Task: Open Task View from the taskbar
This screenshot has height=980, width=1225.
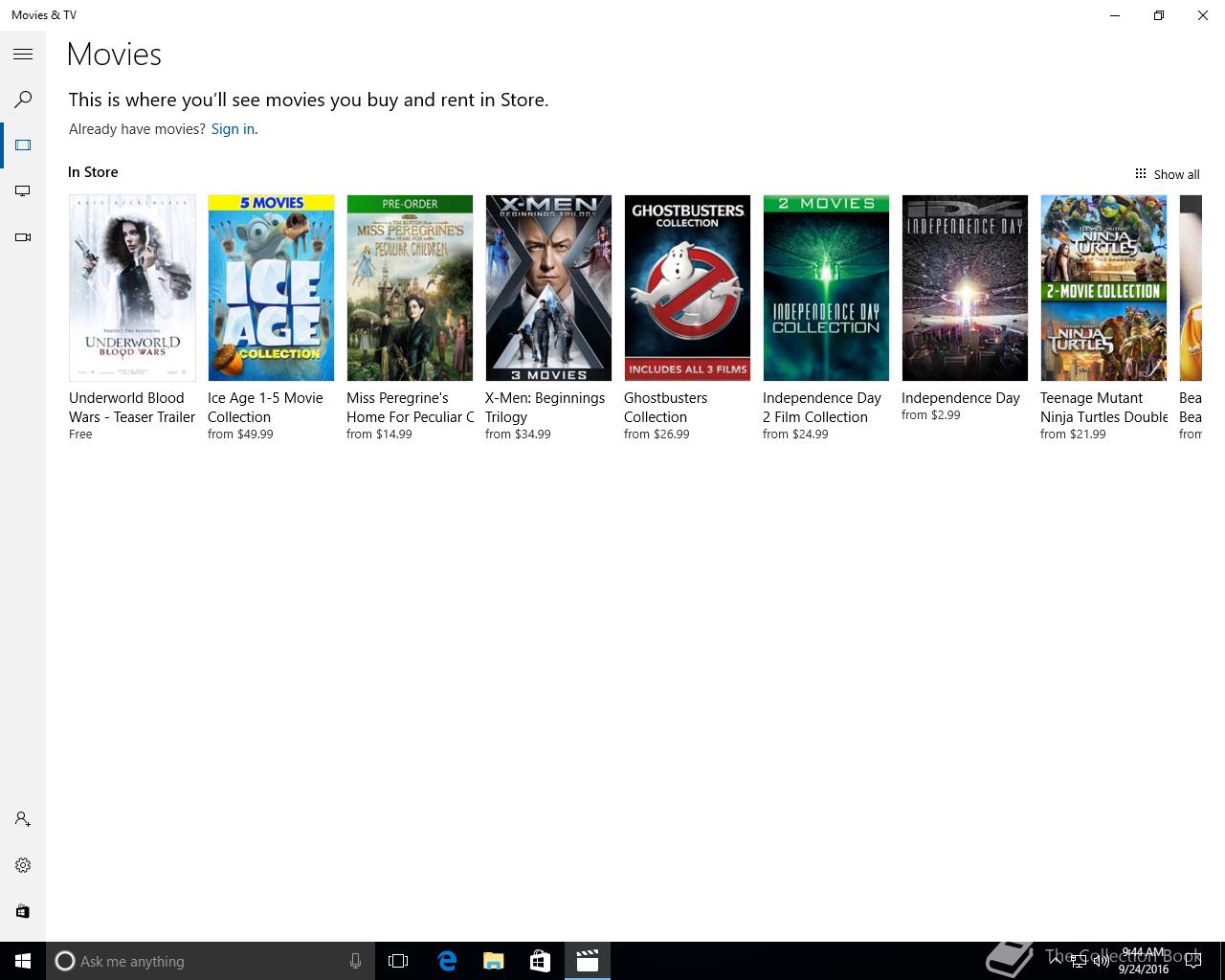Action: pos(398,961)
